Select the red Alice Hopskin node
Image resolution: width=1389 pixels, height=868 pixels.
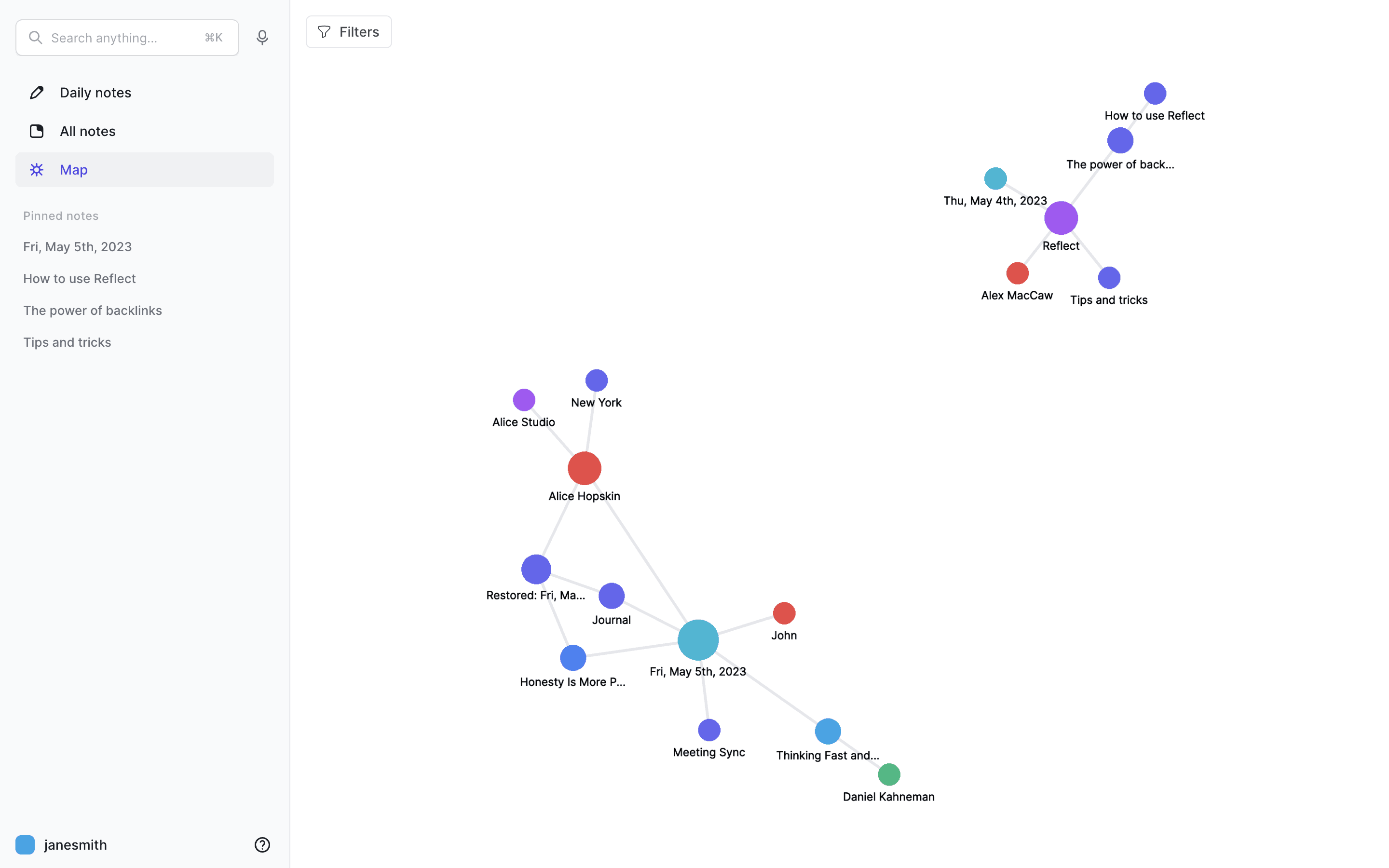(585, 468)
